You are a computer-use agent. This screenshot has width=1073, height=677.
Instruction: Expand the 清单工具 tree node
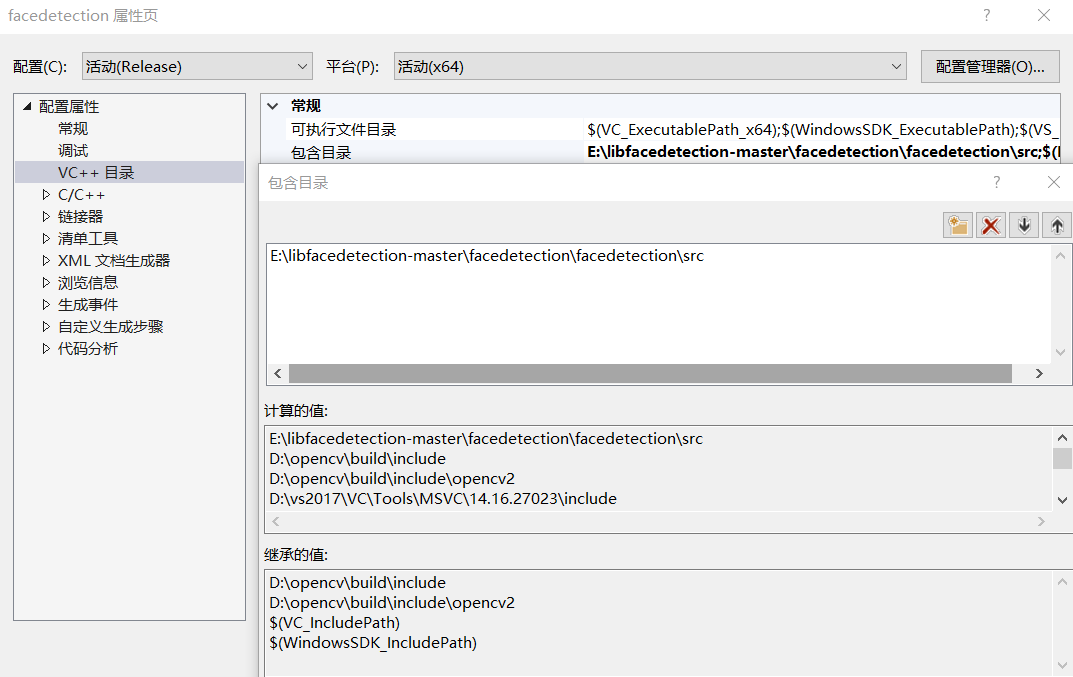click(x=46, y=239)
